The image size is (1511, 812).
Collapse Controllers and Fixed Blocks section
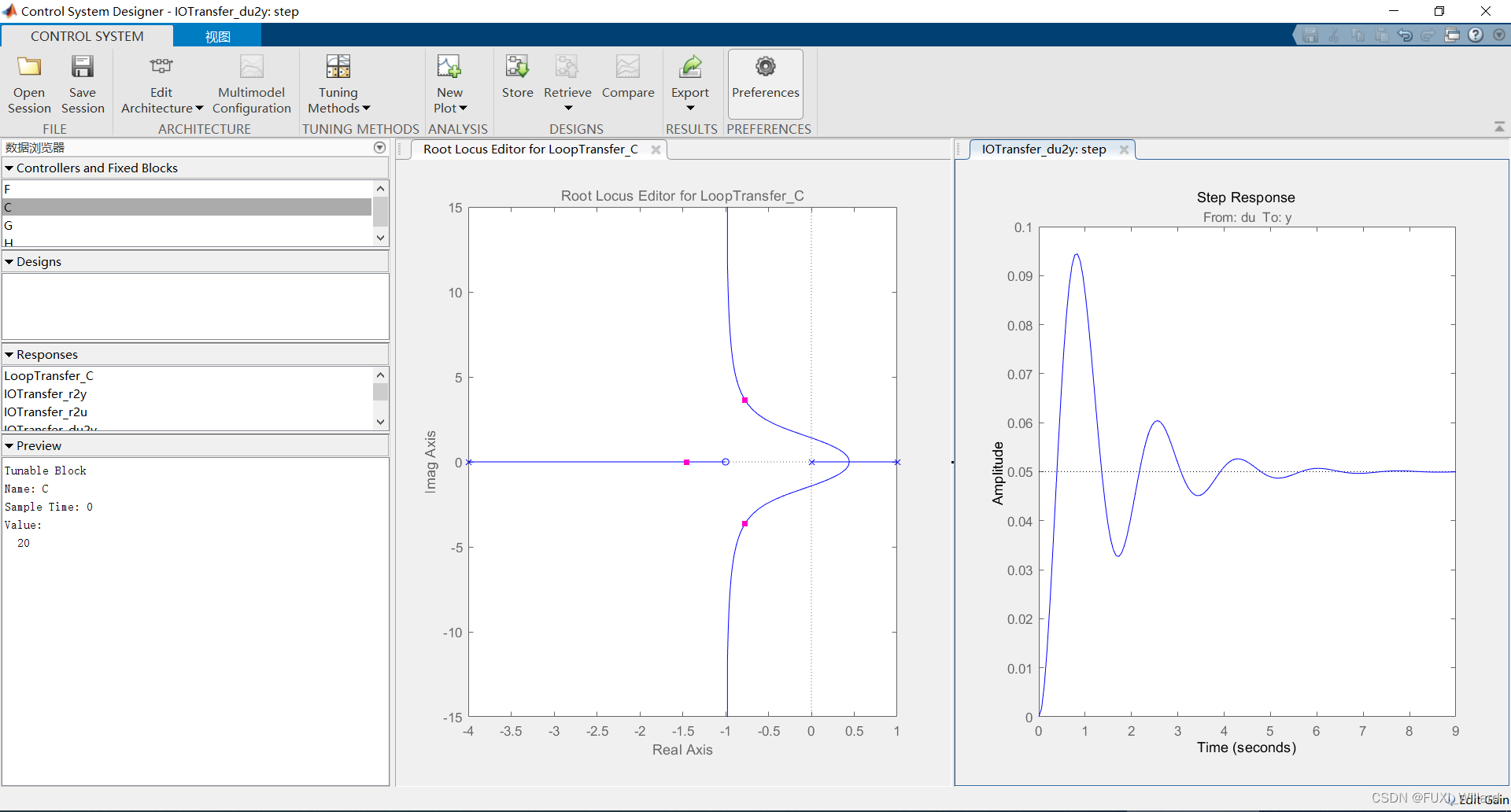click(x=9, y=168)
